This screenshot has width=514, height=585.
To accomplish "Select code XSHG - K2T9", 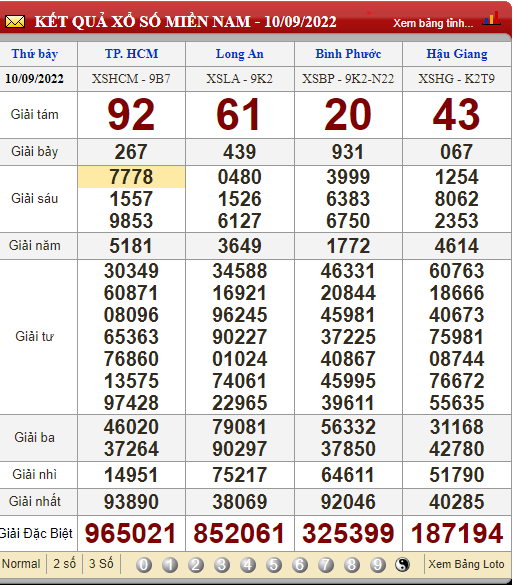I will [457, 79].
